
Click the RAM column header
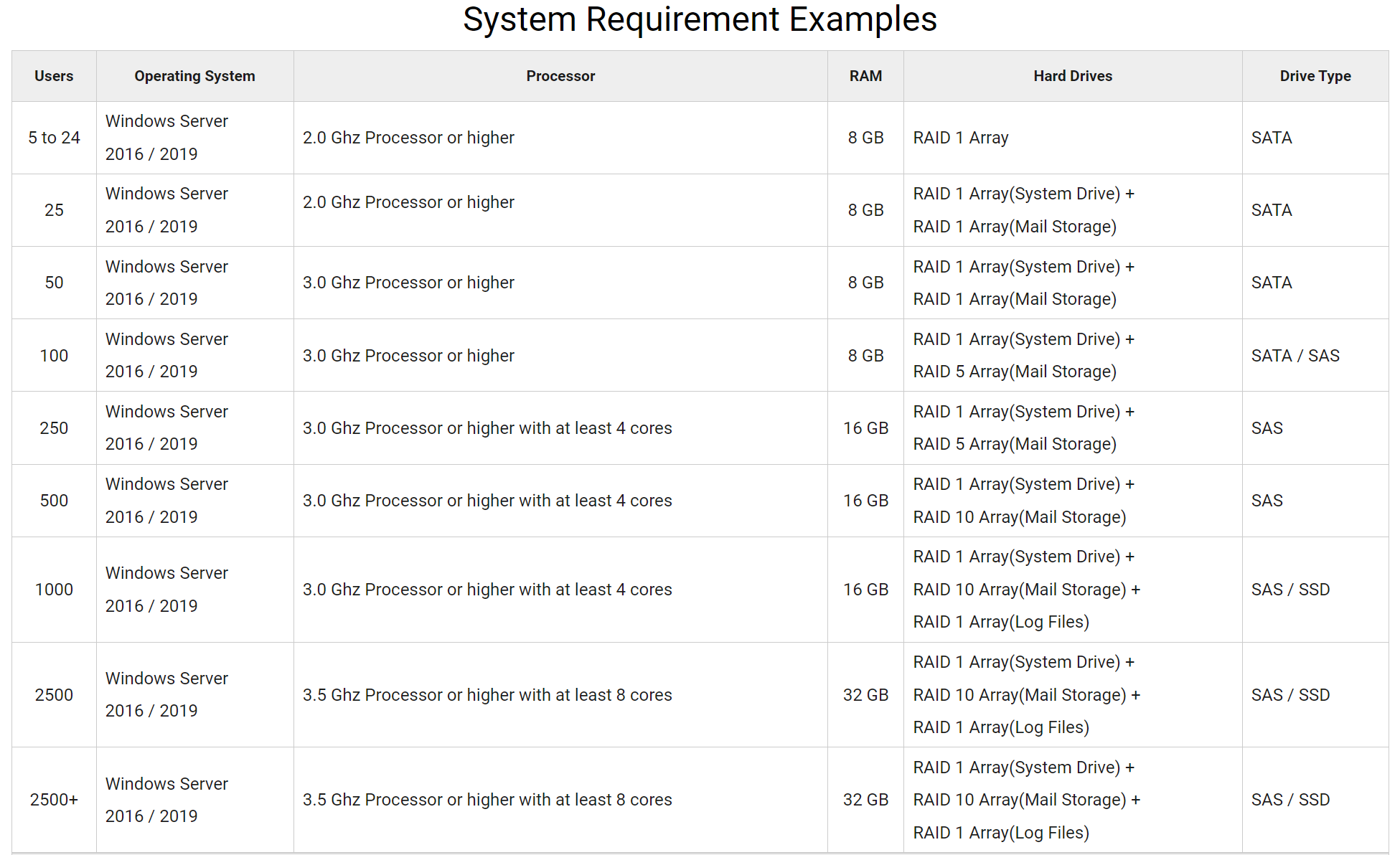865,76
